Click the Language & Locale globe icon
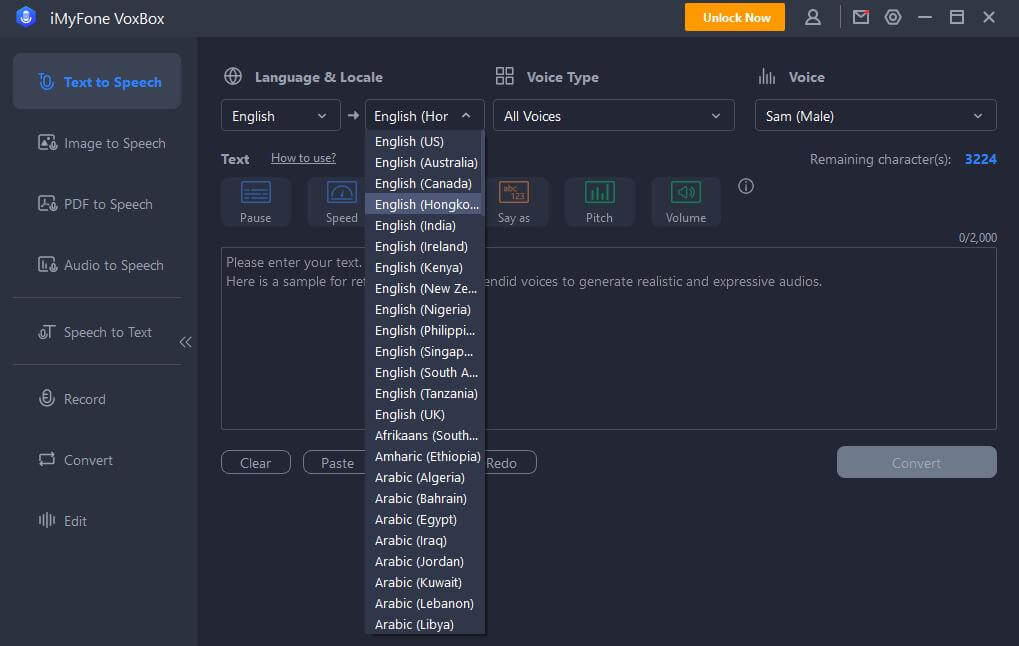The width and height of the screenshot is (1019, 646). click(x=233, y=76)
